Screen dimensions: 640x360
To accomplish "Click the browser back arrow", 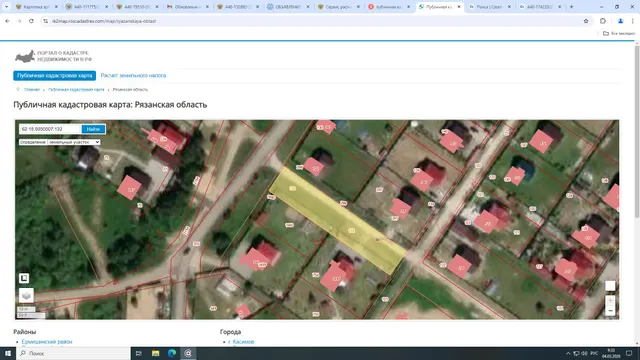I will (7, 21).
